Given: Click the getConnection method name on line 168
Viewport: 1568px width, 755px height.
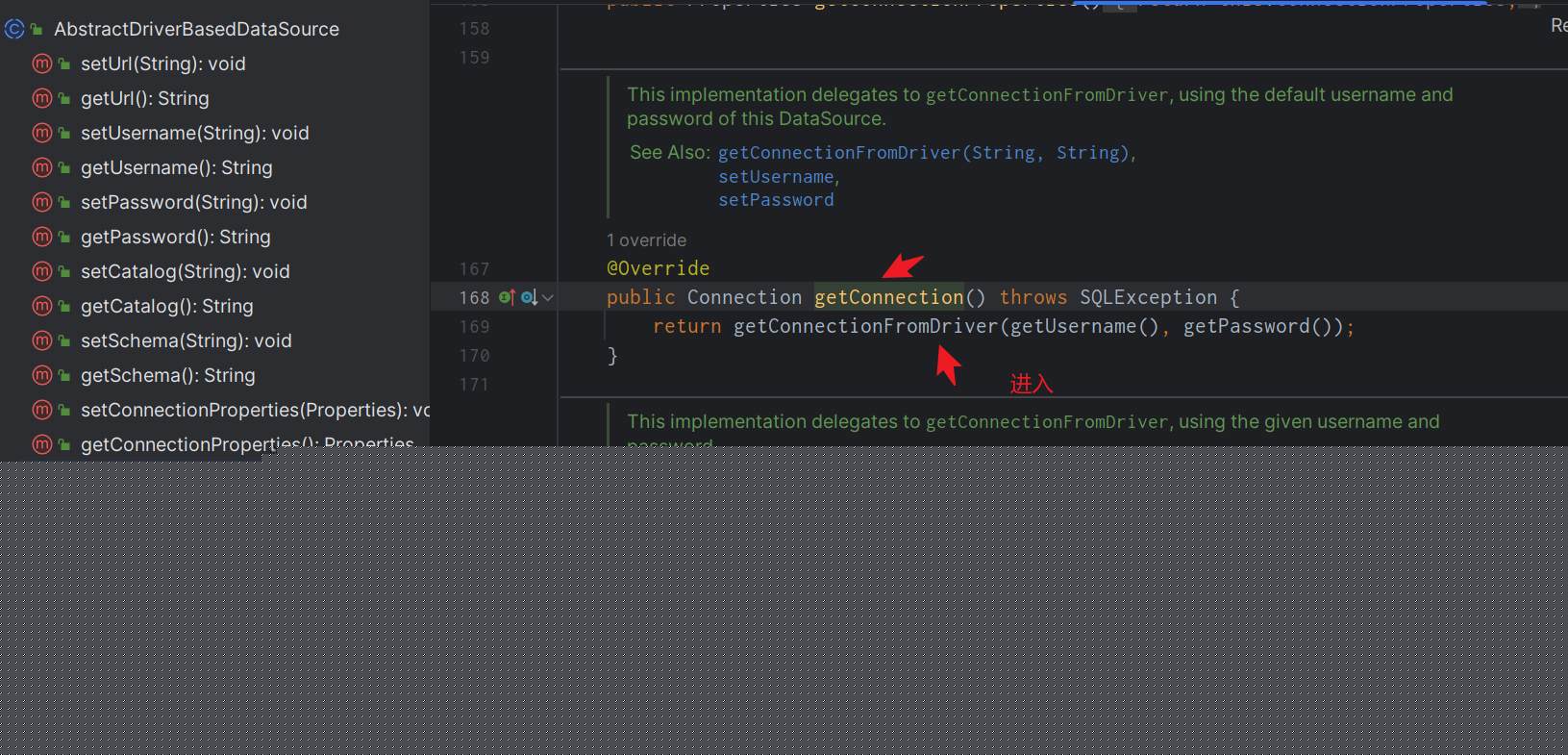Looking at the screenshot, I should (888, 297).
